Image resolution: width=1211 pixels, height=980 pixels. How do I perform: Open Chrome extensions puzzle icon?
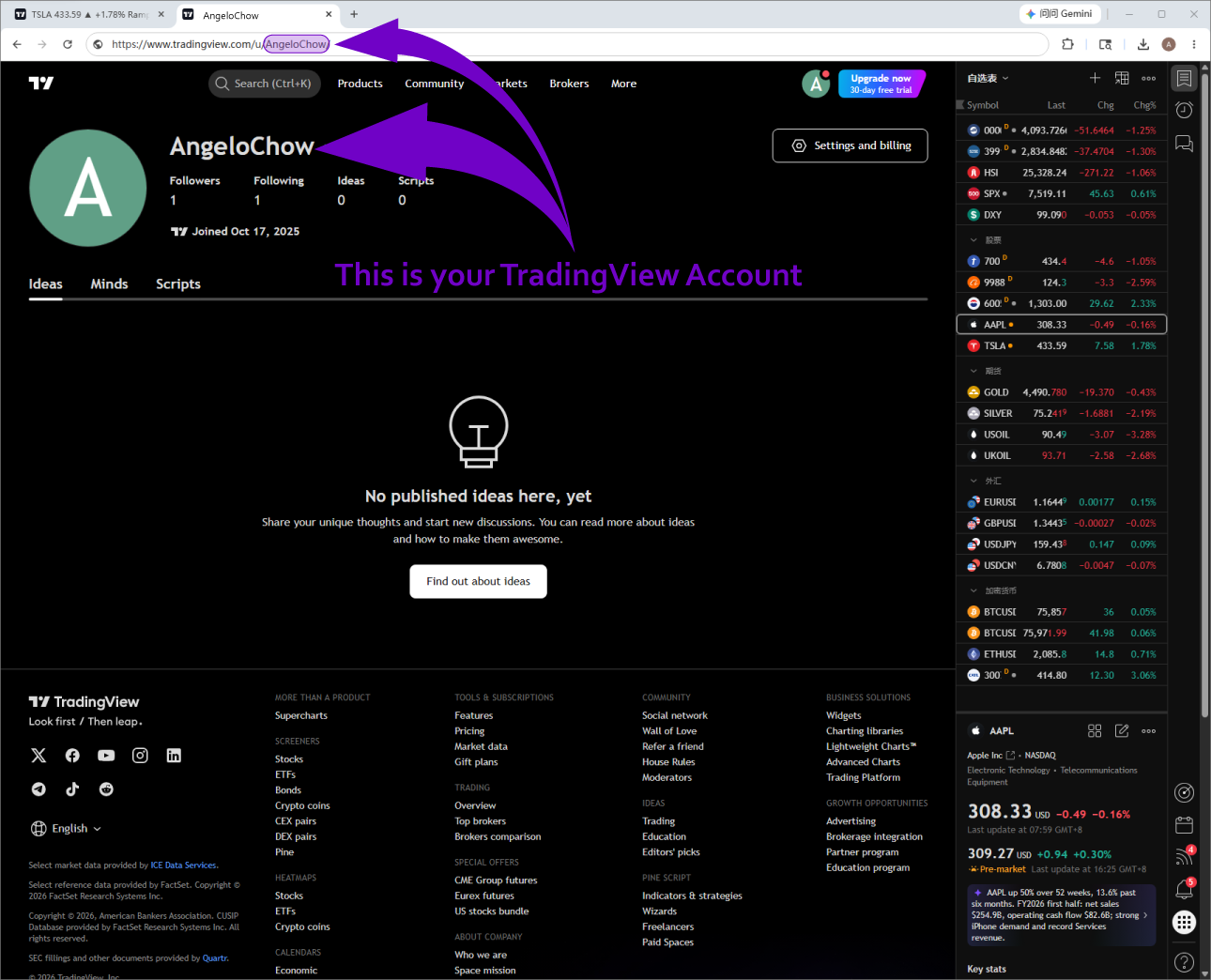(x=1067, y=44)
